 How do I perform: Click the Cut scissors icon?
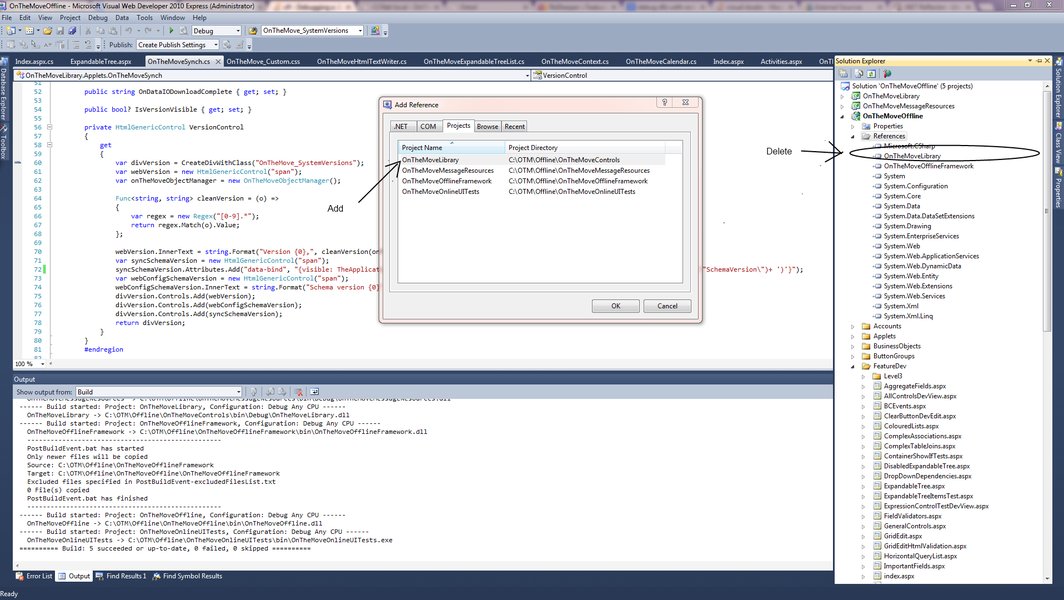[x=88, y=31]
